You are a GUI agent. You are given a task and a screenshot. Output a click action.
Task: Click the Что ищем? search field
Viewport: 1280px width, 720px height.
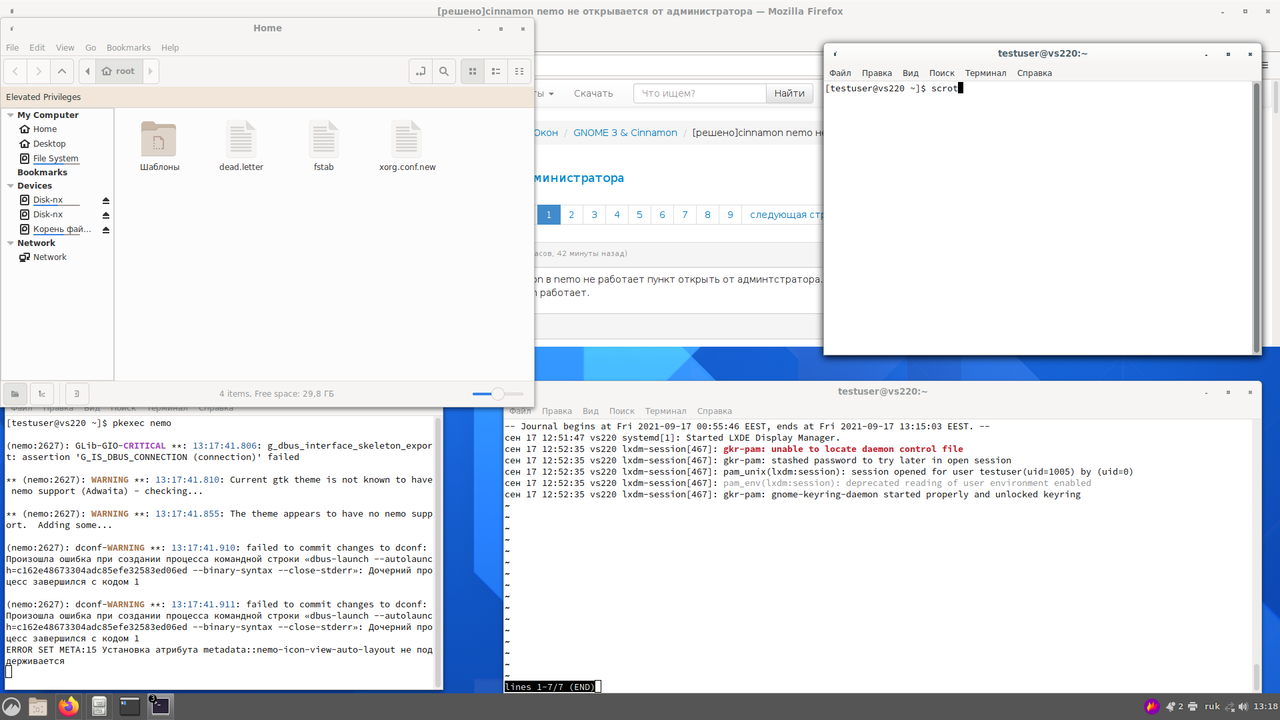[x=700, y=93]
